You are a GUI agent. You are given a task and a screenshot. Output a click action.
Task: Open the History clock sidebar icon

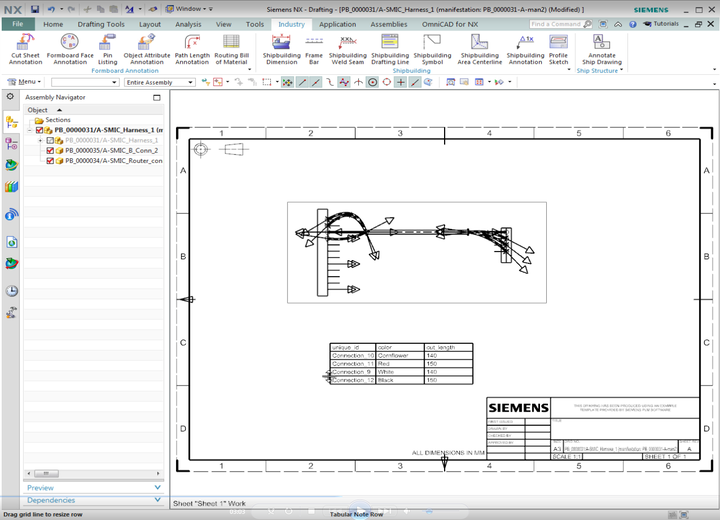pyautogui.click(x=11, y=291)
